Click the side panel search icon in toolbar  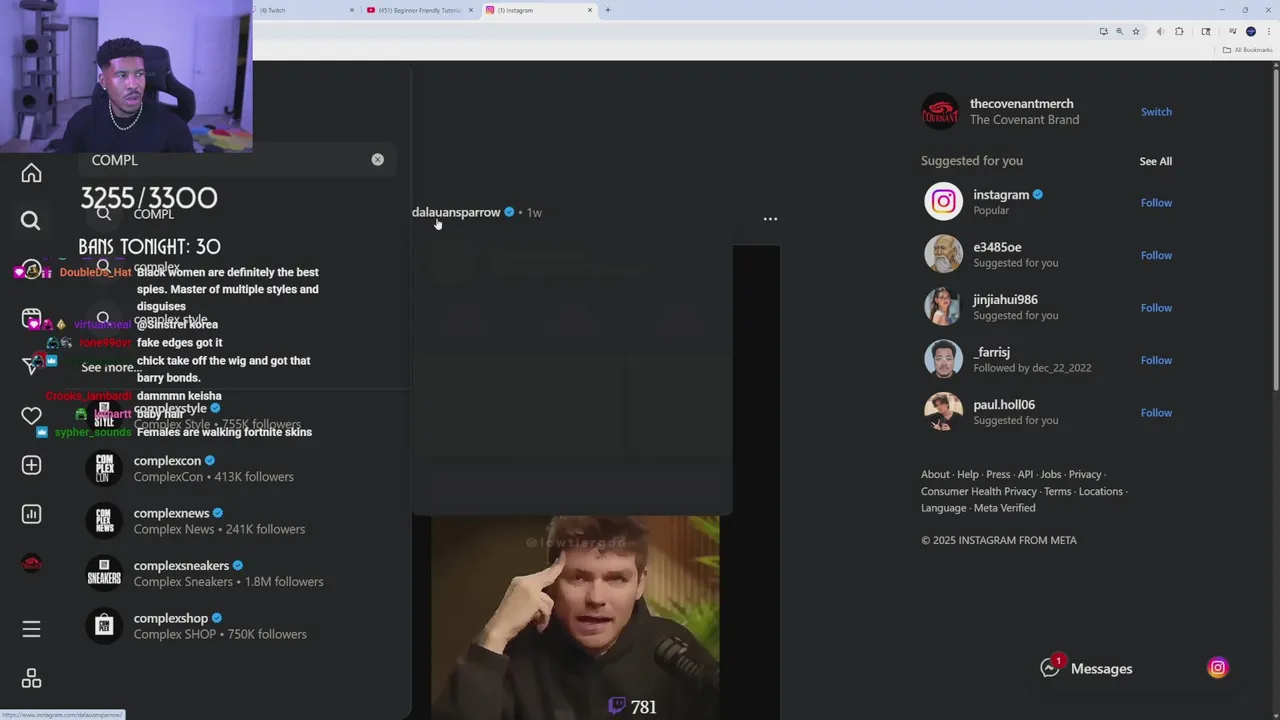pyautogui.click(x=1206, y=32)
